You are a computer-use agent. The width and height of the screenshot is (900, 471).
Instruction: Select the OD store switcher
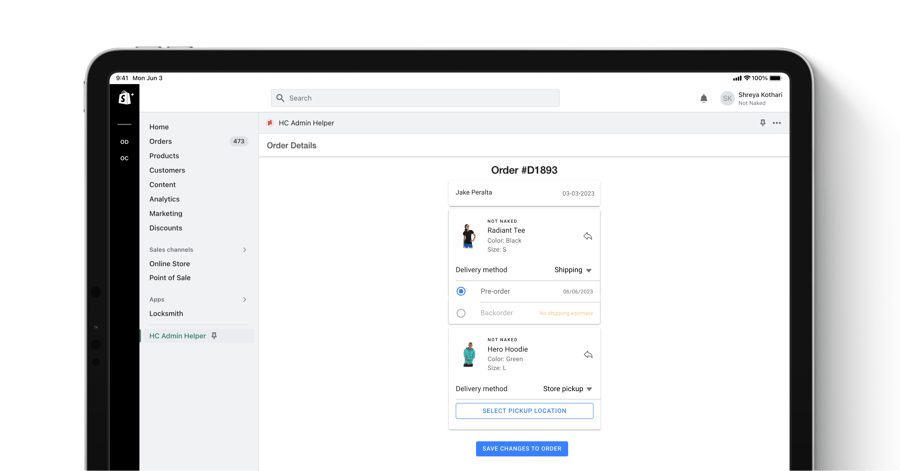pyautogui.click(x=125, y=142)
